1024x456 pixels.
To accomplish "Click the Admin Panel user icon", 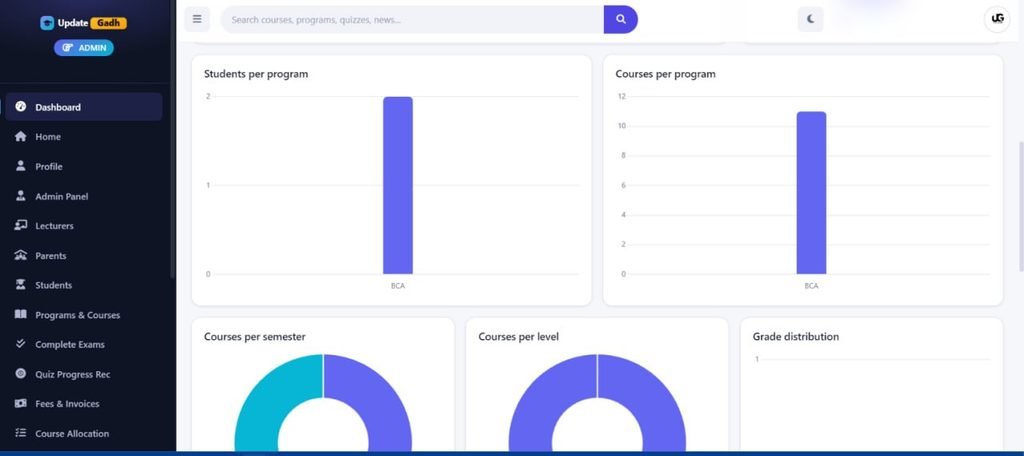I will [20, 196].
